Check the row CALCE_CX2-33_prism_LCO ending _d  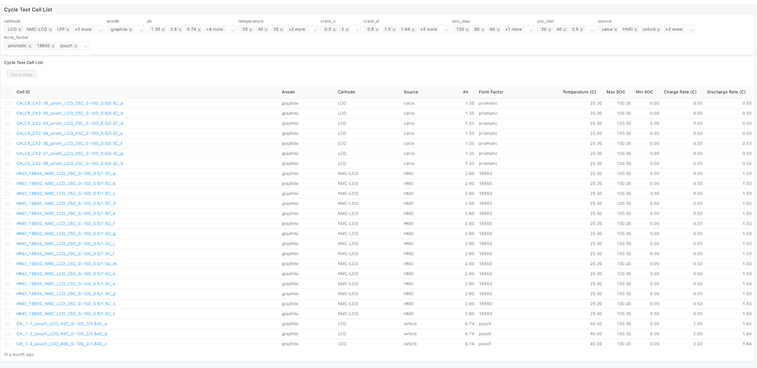click(x=7, y=123)
